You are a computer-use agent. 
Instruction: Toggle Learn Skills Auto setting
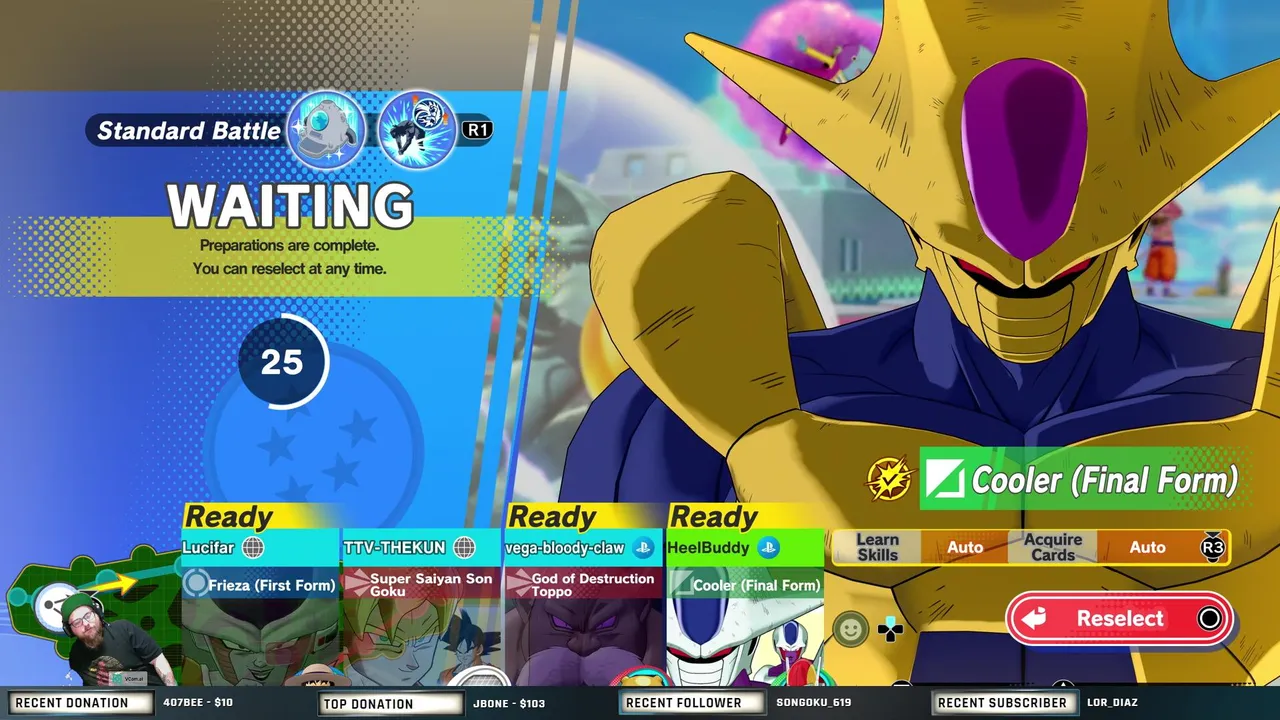[965, 547]
